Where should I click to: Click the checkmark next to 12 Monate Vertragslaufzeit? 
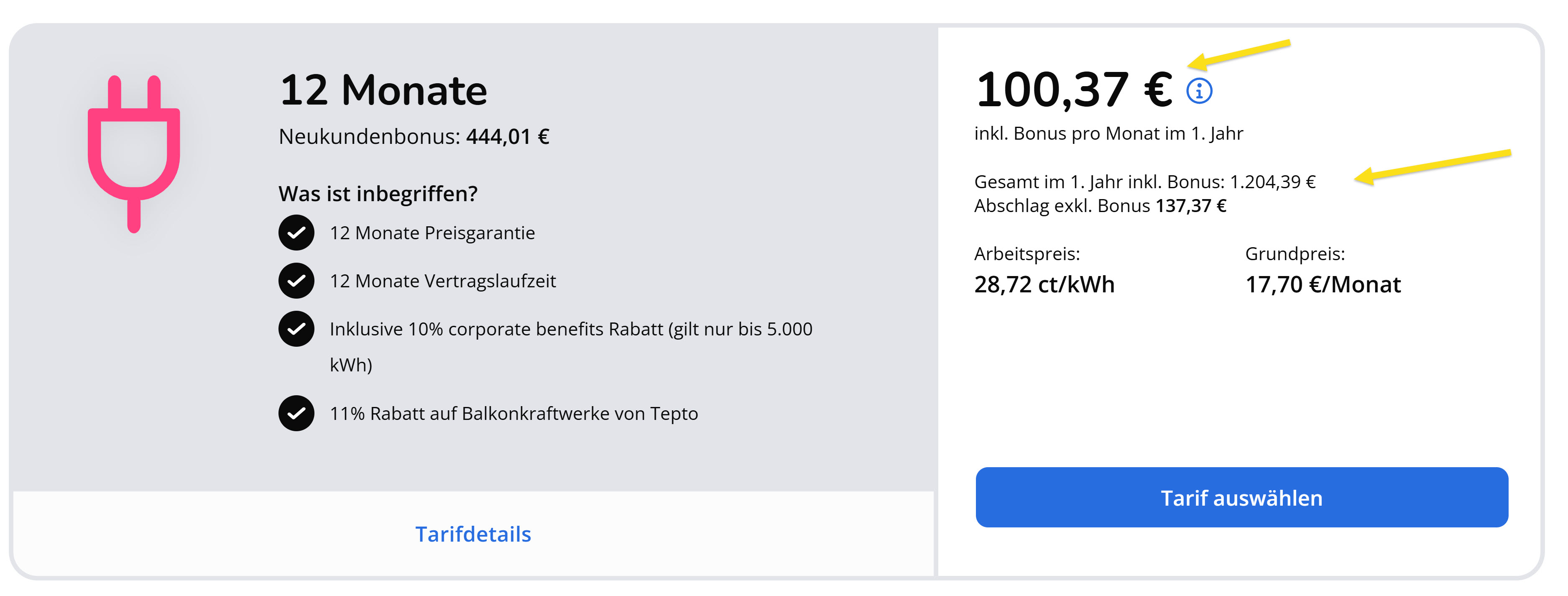point(296,281)
